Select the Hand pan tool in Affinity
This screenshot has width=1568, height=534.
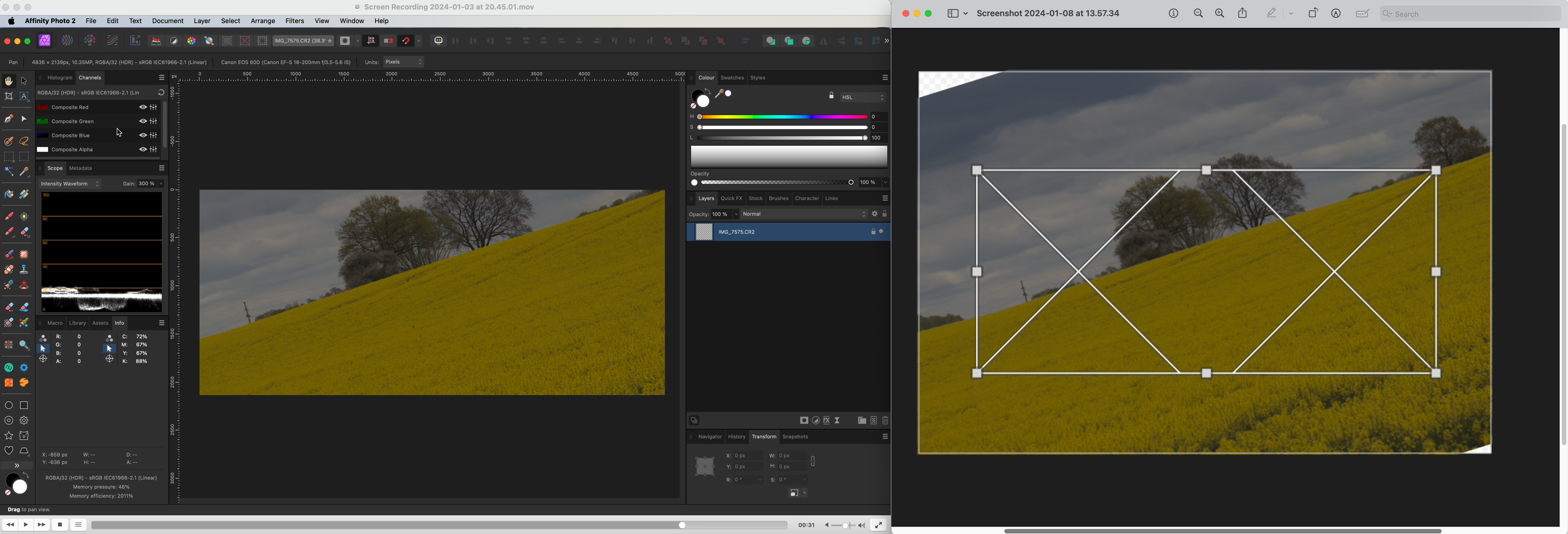pyautogui.click(x=9, y=81)
